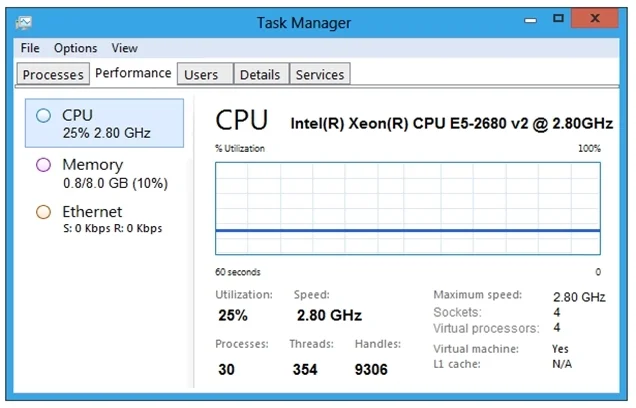Close the Task Manager window
This screenshot has height=408, width=636.
(595, 18)
